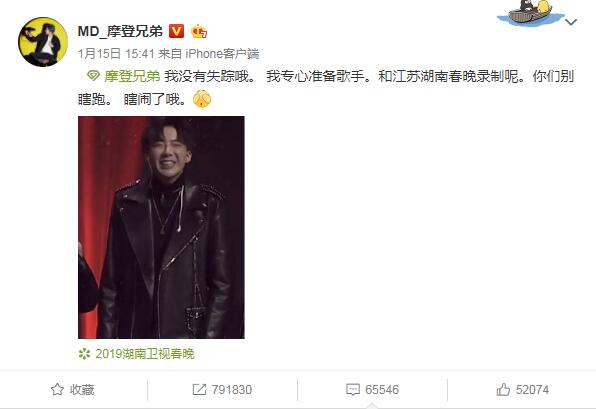596x409 pixels.
Task: Click the iPhone客户端 source link
Action: [222, 54]
